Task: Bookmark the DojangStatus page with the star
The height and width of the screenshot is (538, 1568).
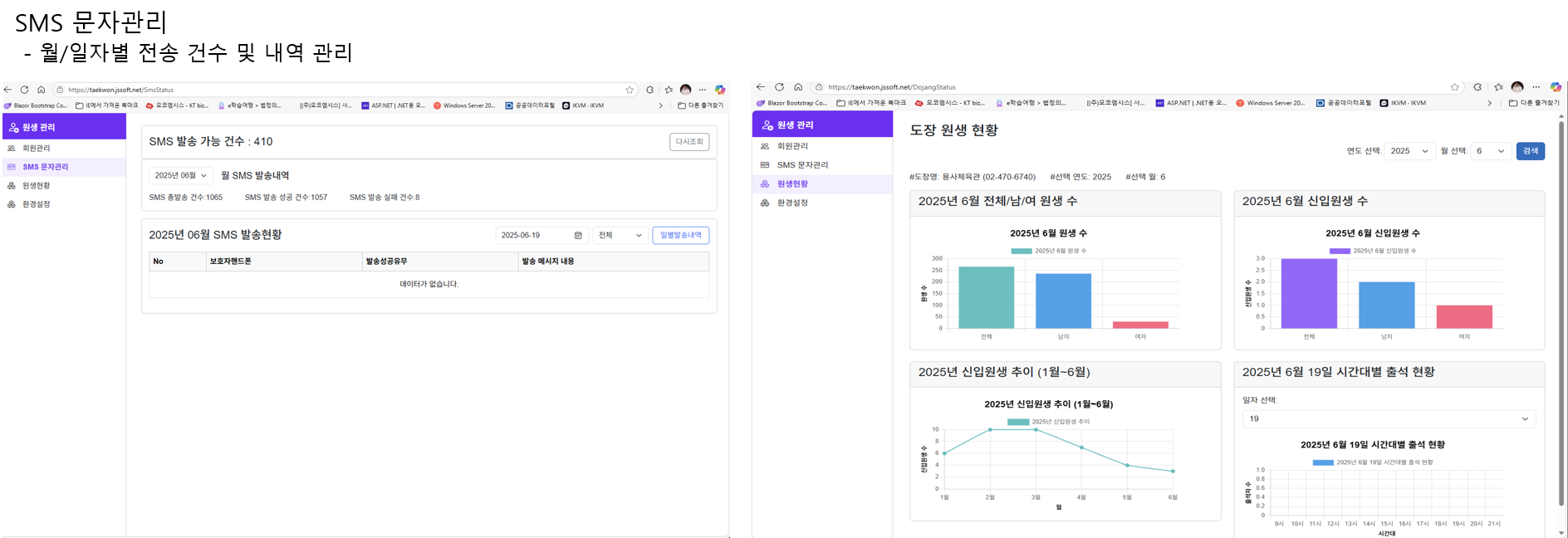Action: coord(1455,86)
